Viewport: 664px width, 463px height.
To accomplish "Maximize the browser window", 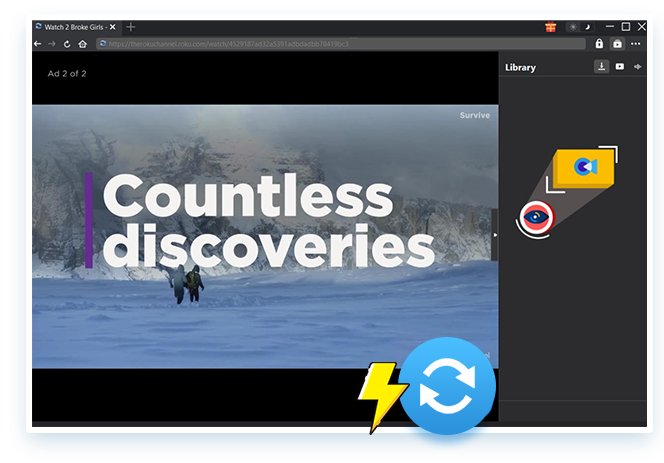I will 626,27.
